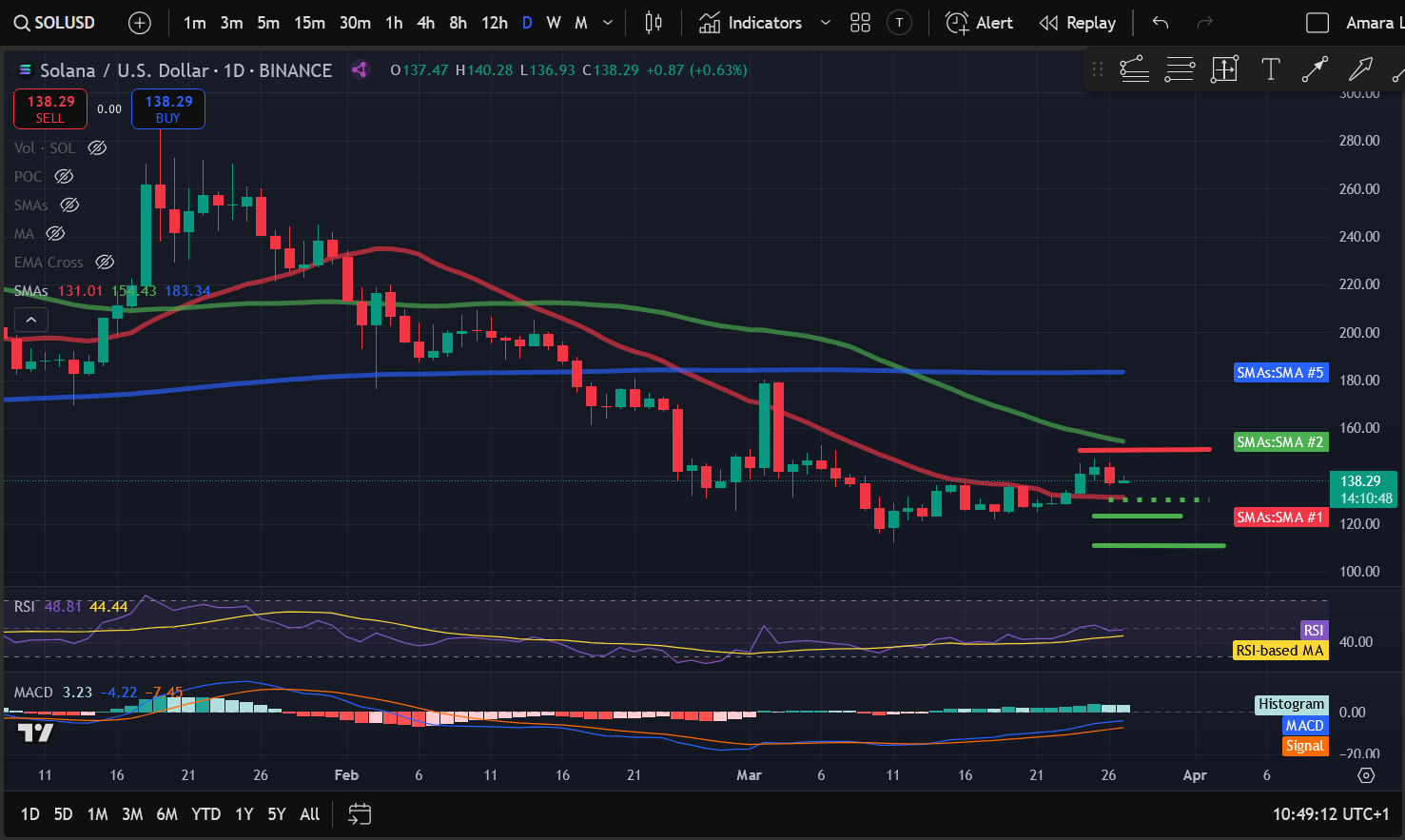Toggle visibility of MA indicator
The width and height of the screenshot is (1405, 840).
(55, 233)
